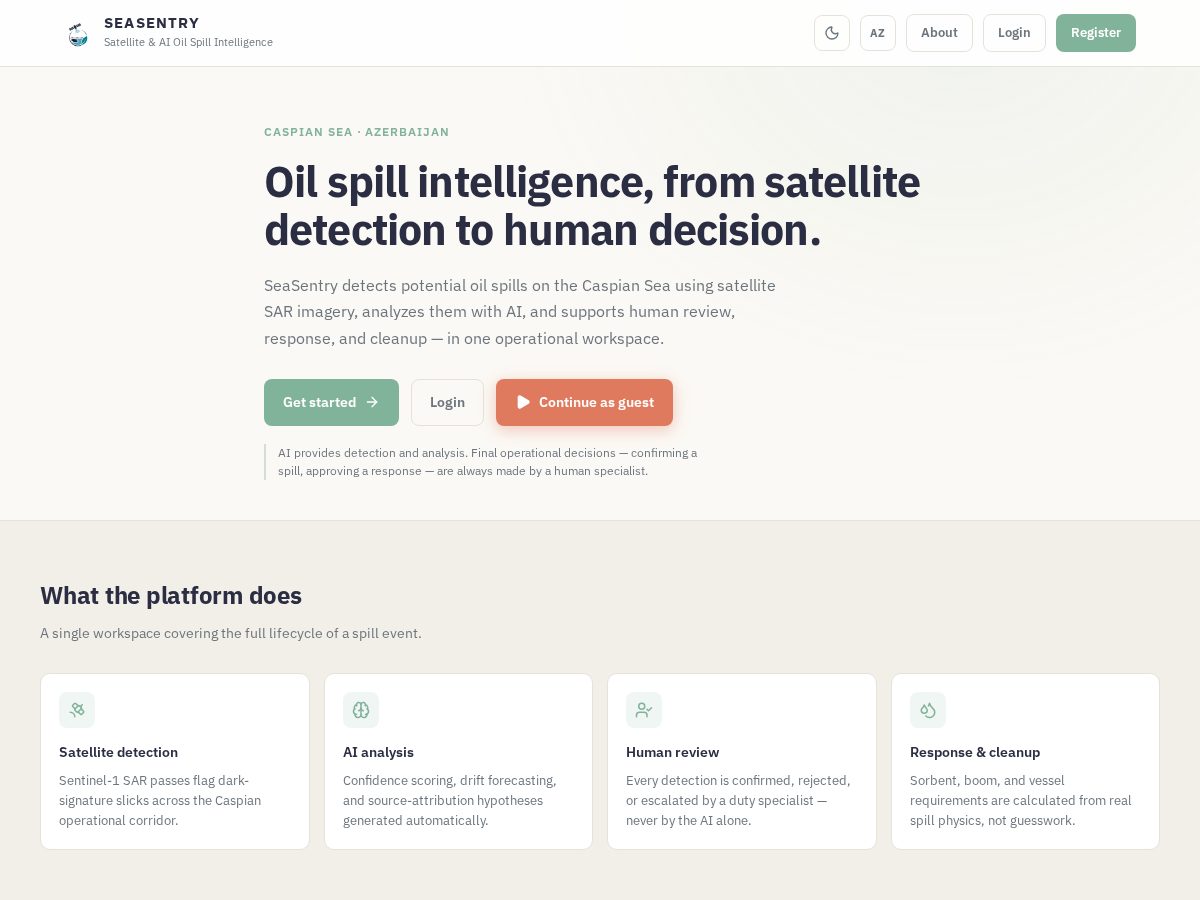This screenshot has height=900, width=1200.
Task: Click the user-check icon on Human review card
Action: pos(644,710)
